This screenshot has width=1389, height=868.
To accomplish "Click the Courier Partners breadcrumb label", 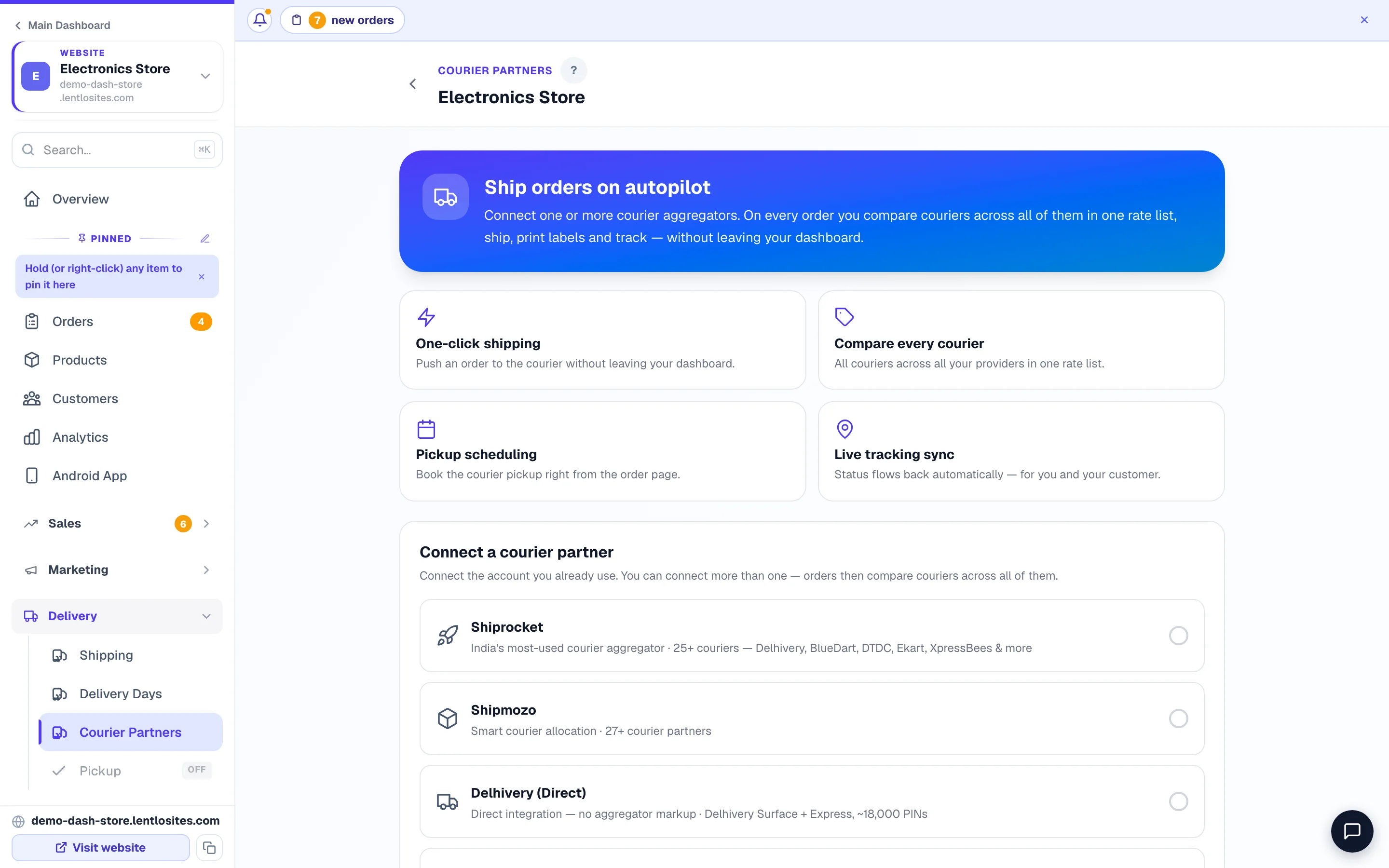I will click(x=495, y=70).
